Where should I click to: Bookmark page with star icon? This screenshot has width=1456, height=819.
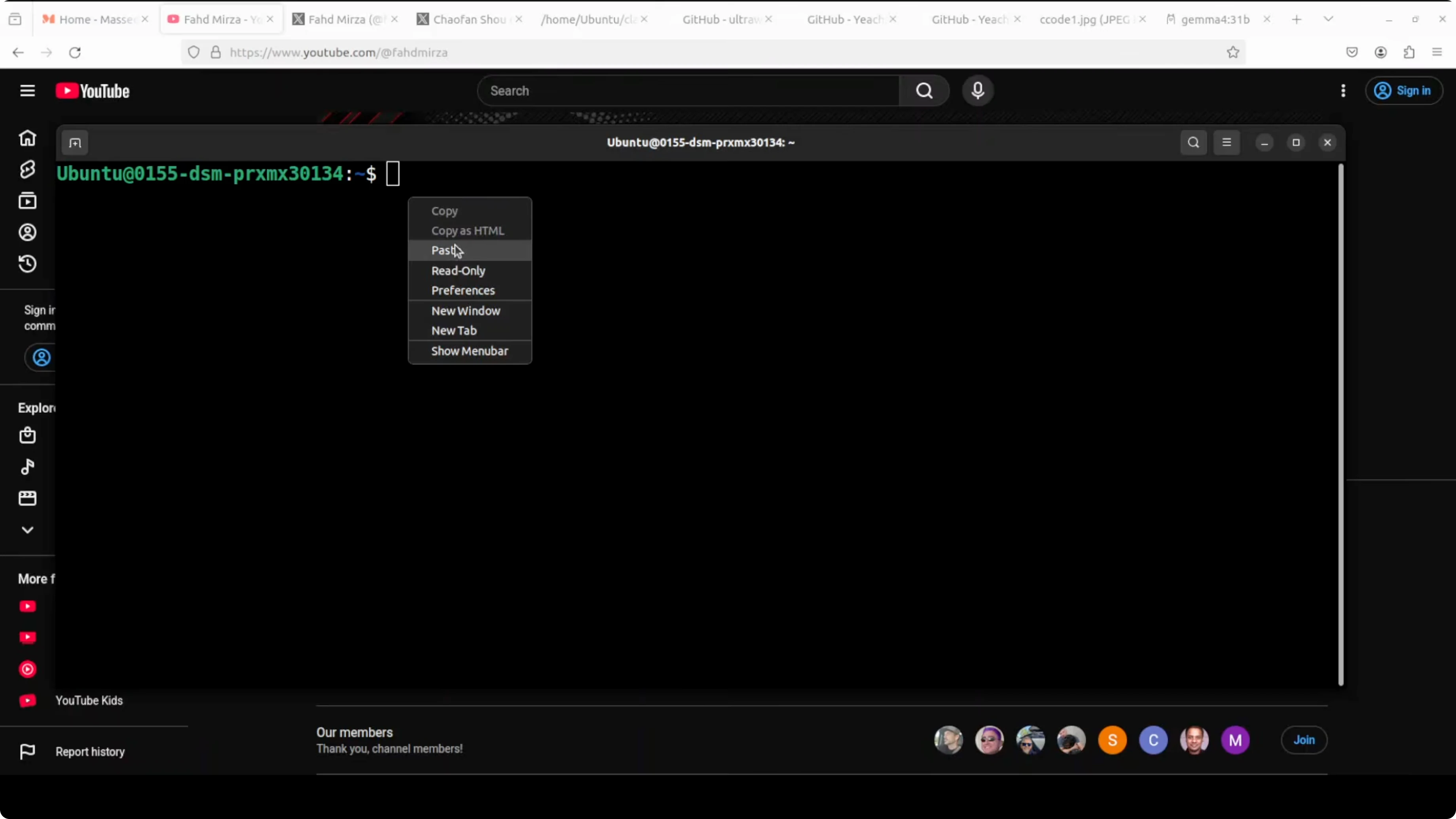pyautogui.click(x=1233, y=53)
